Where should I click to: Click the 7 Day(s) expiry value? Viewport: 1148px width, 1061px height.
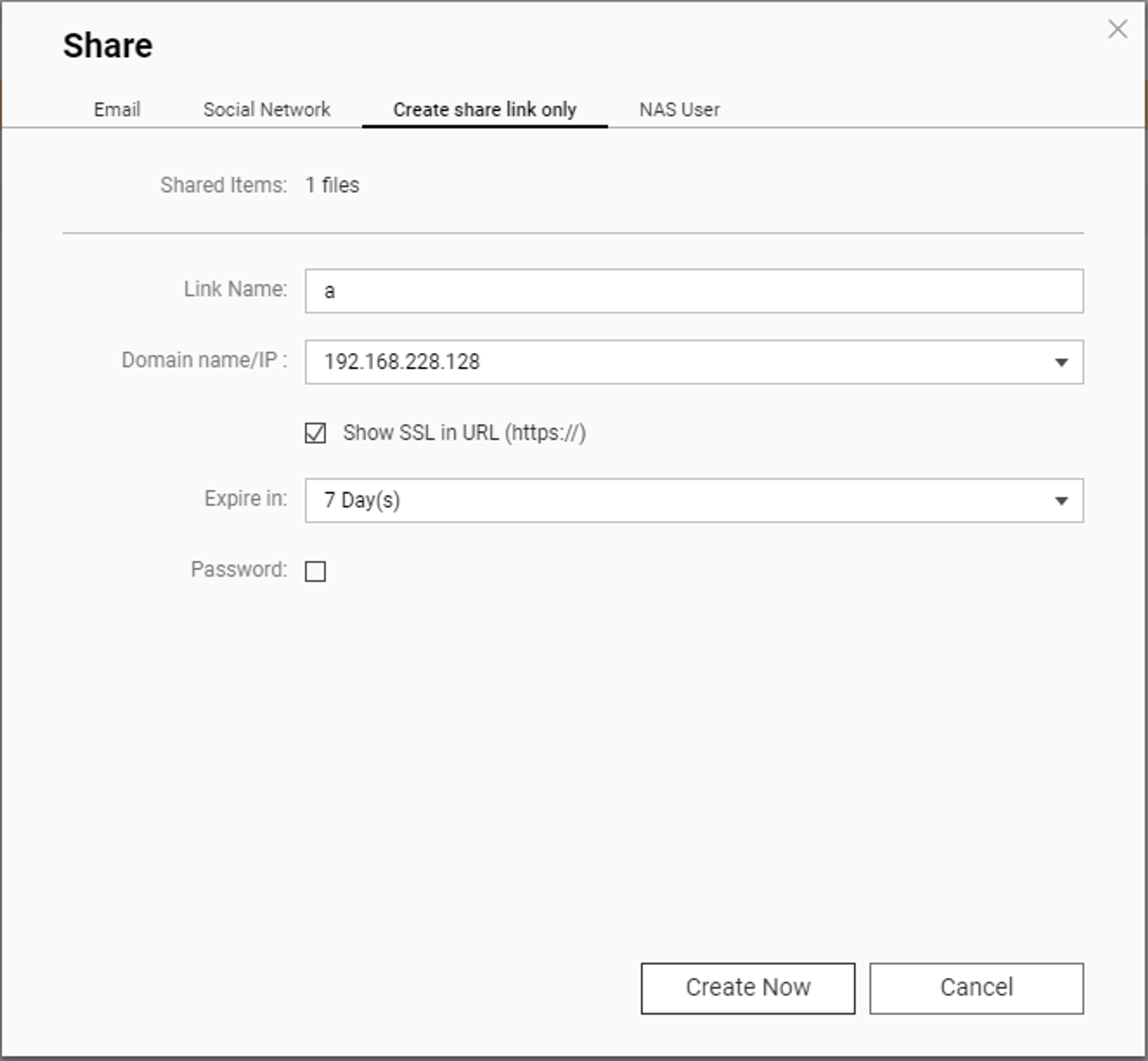362,500
